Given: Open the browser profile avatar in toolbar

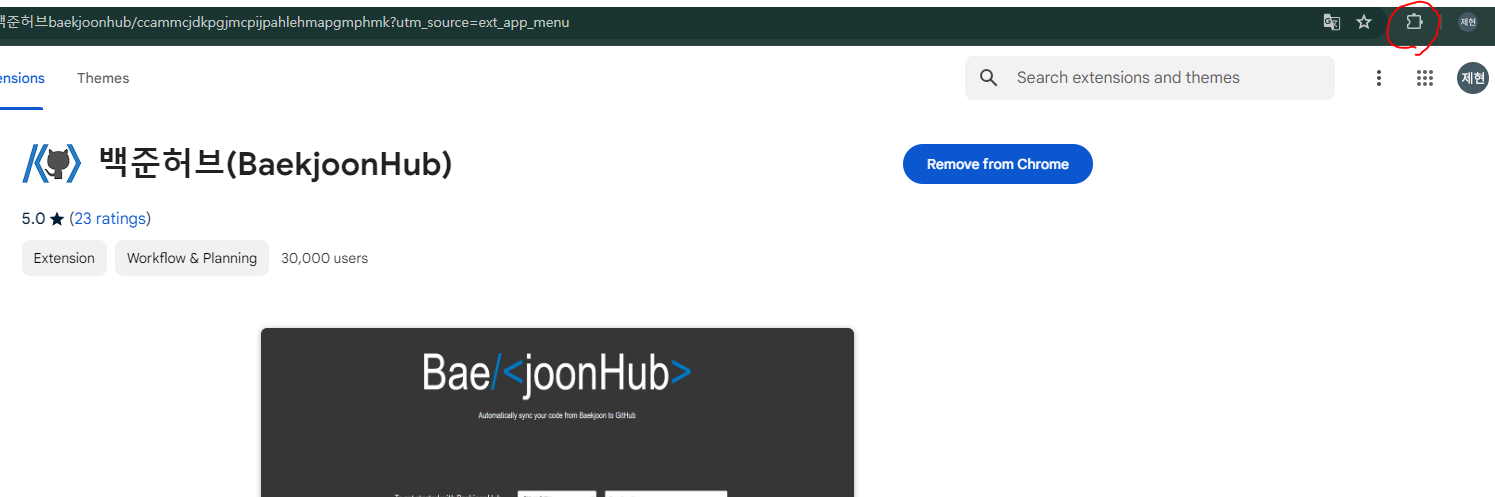Looking at the screenshot, I should (1467, 22).
